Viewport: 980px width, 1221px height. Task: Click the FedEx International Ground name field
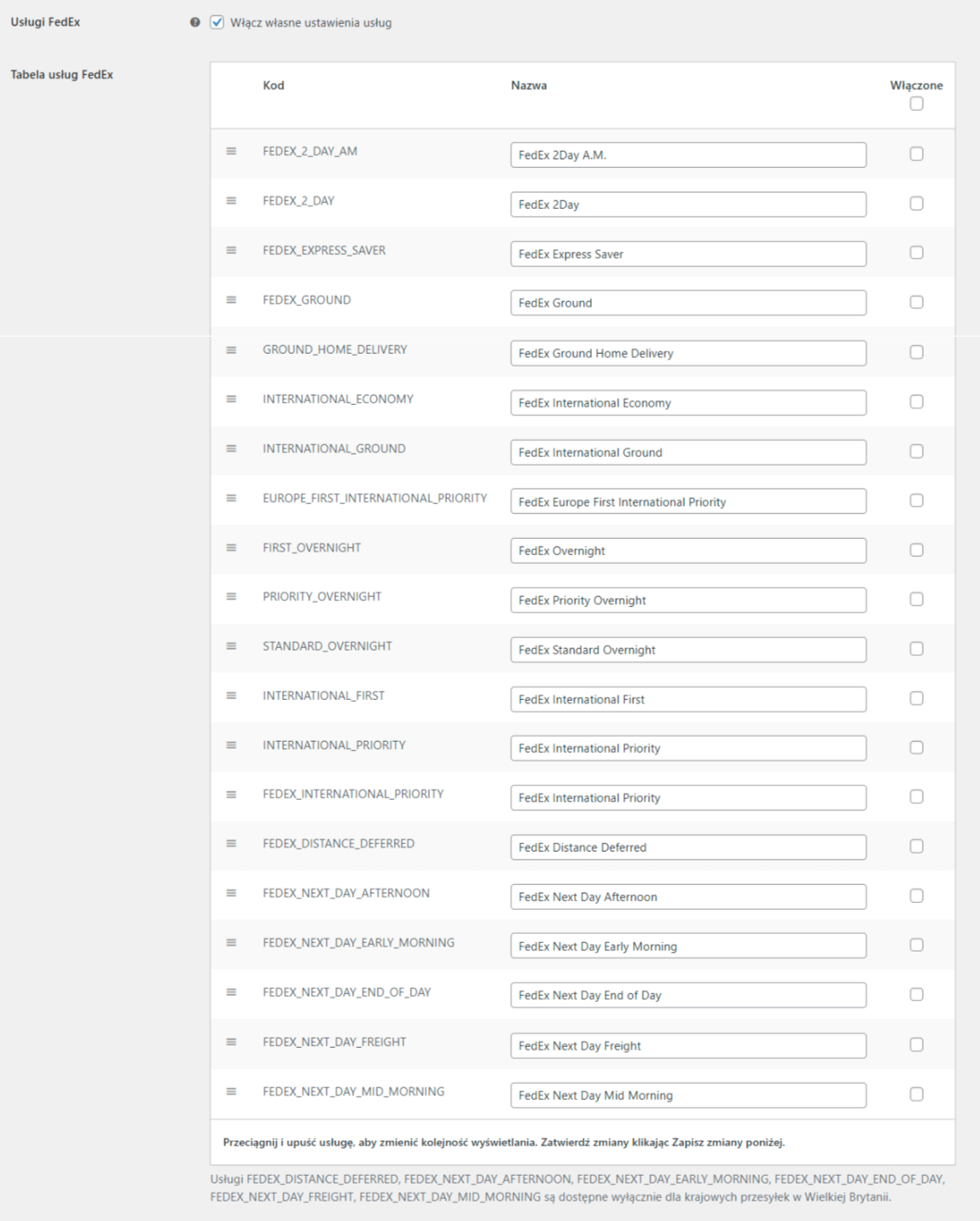pyautogui.click(x=688, y=452)
